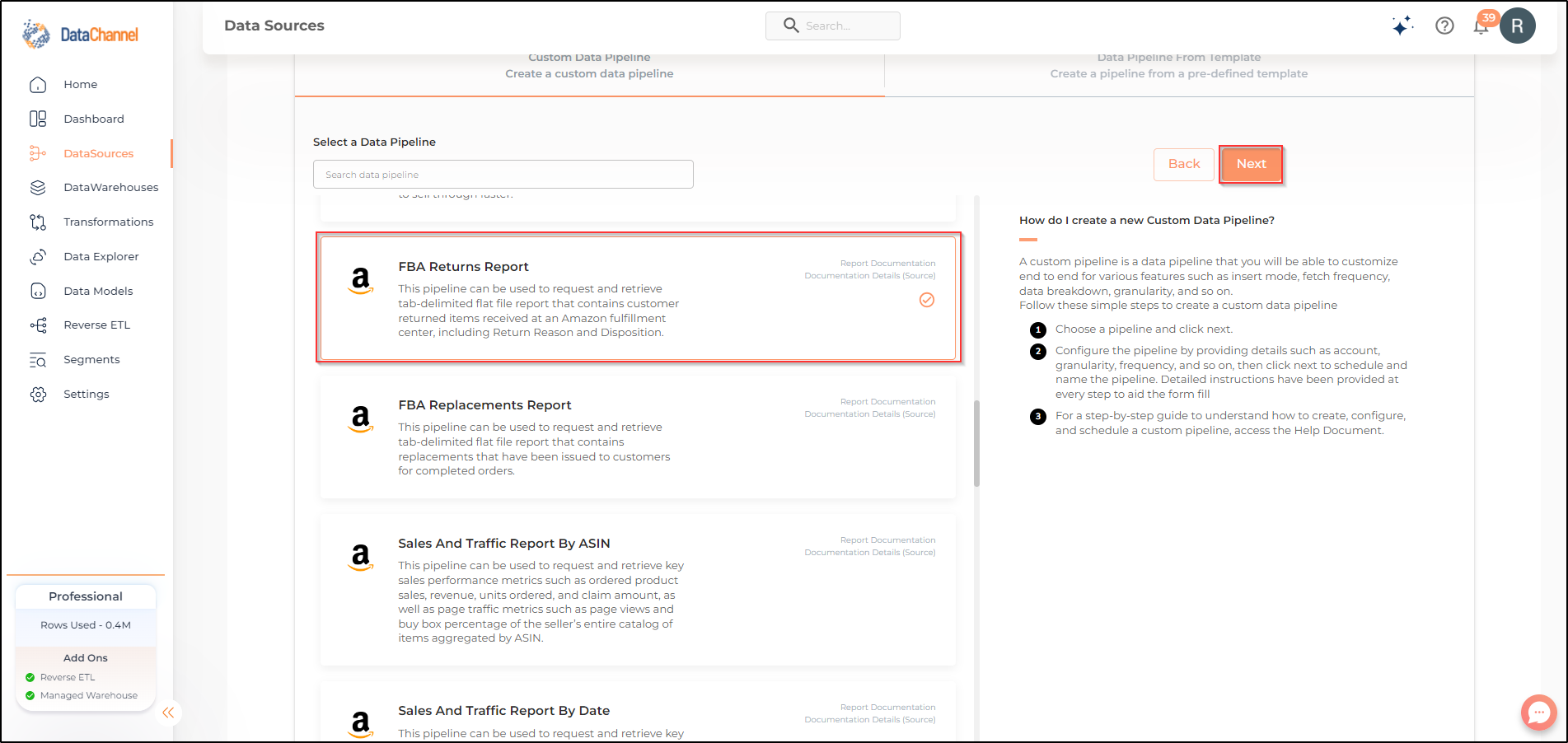
Task: Click Managed Warehouse add-on entry
Action: pos(82,695)
